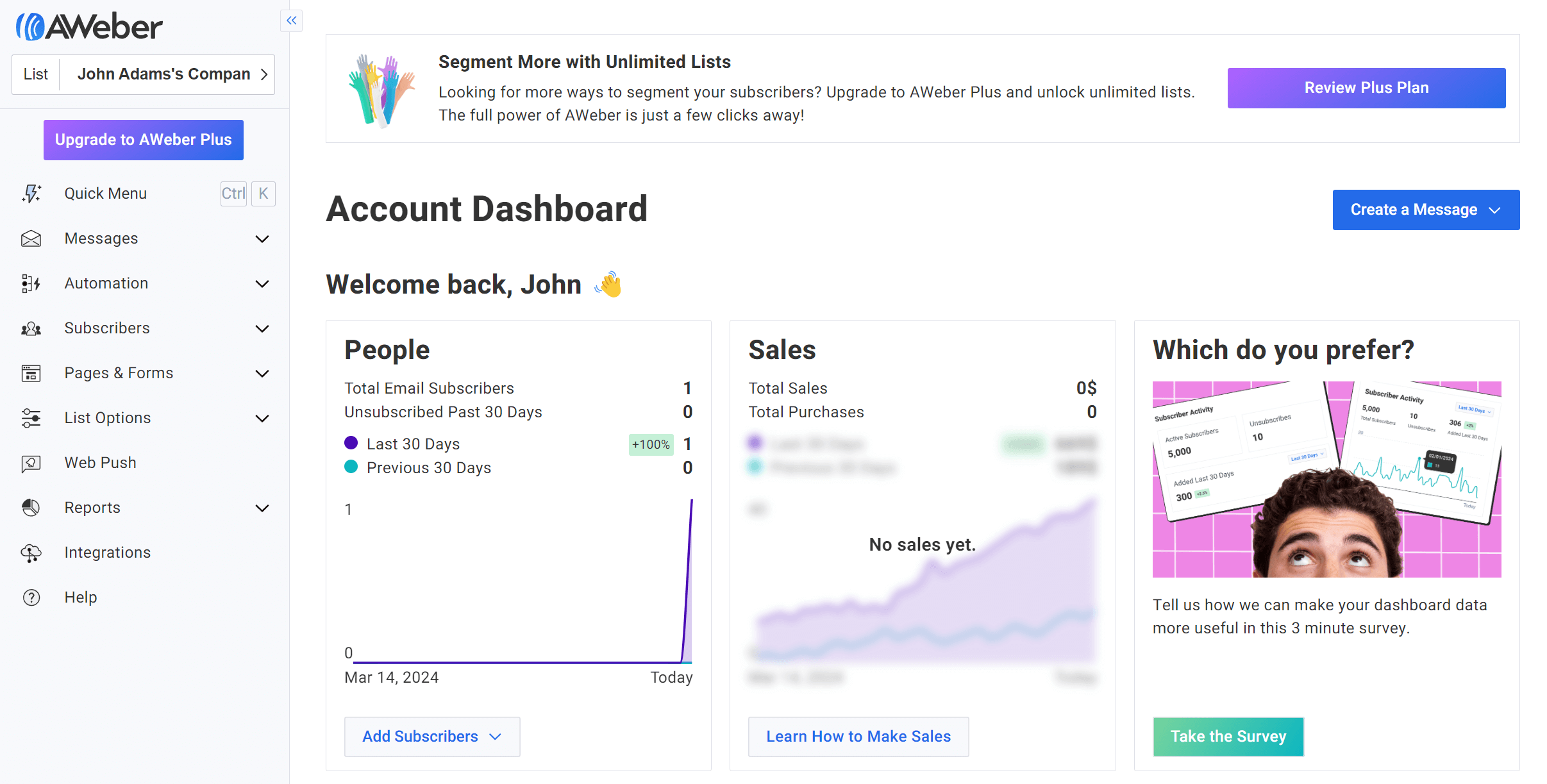Click the Reports pie chart icon
The width and height of the screenshot is (1547, 784).
click(31, 508)
